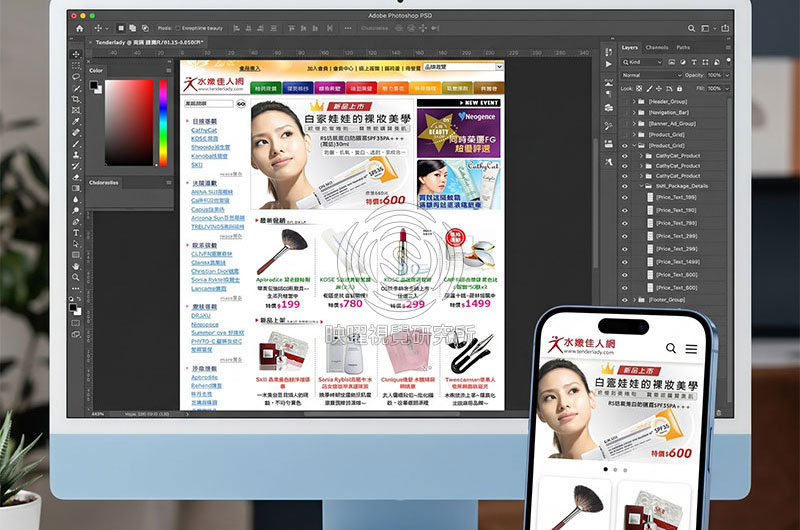Click foreground swatch in Color panel
The width and height of the screenshot is (800, 530).
(93, 85)
